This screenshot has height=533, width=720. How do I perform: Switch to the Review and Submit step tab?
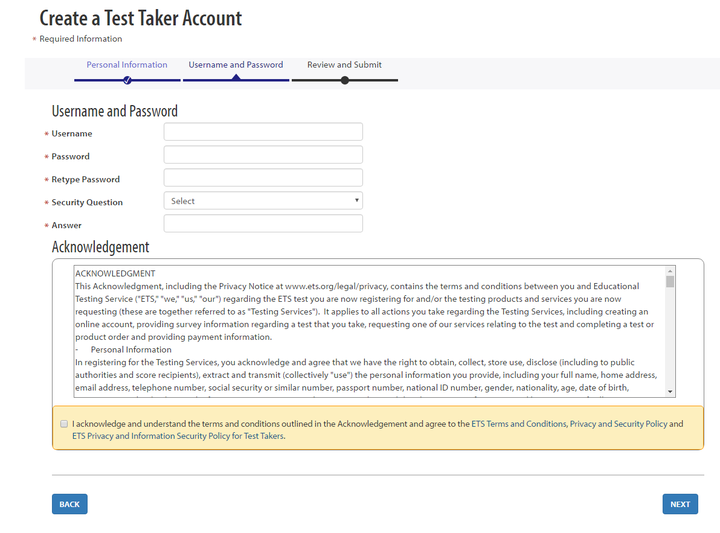tap(344, 65)
